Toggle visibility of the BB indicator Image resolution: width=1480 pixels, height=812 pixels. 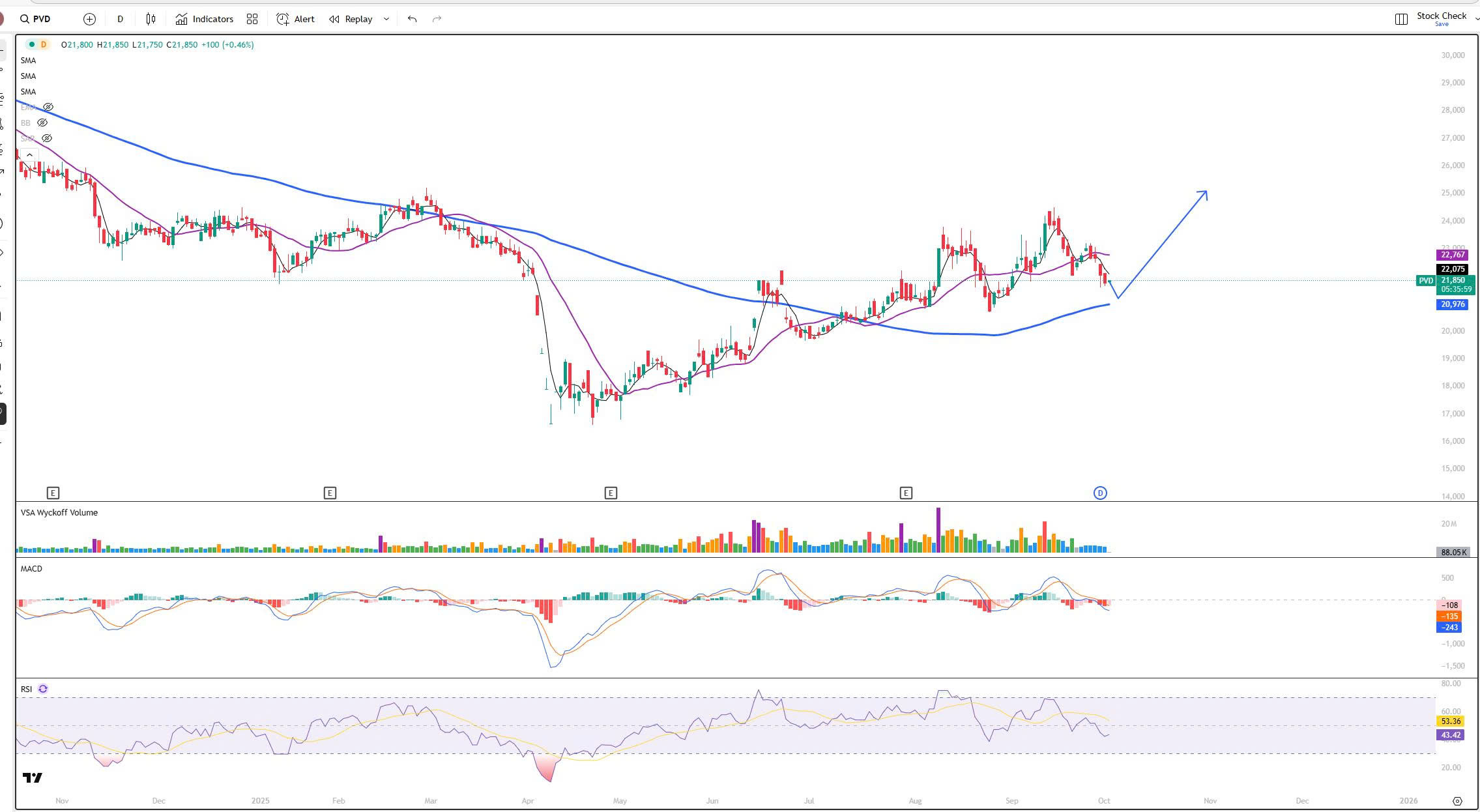(42, 123)
